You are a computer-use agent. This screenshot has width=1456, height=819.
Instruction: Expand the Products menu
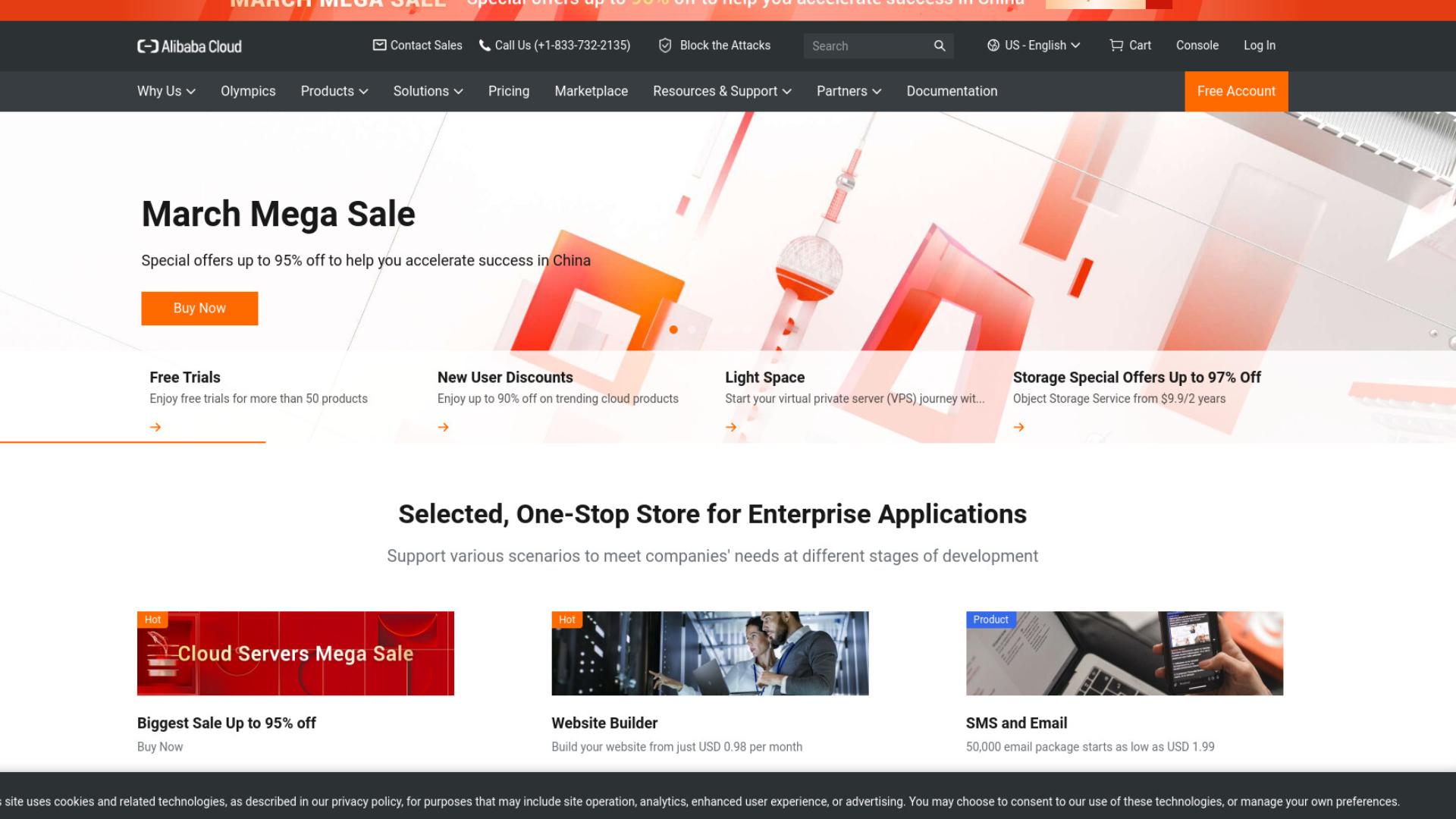[334, 91]
